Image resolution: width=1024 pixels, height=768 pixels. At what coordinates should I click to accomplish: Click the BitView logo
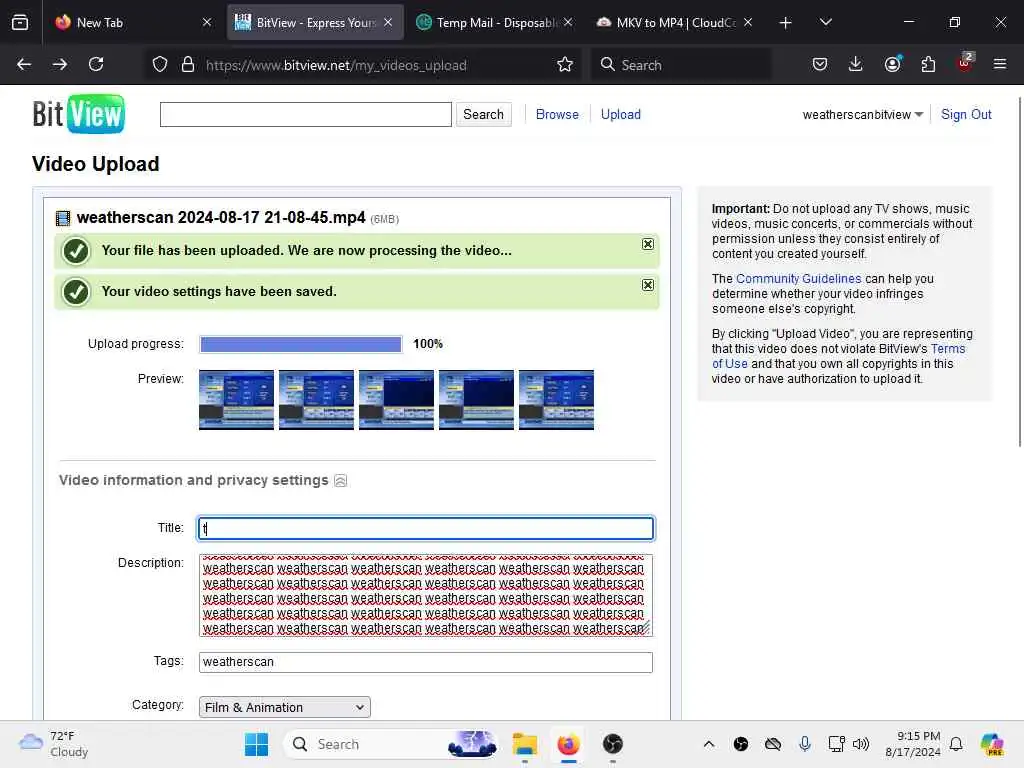pos(78,114)
